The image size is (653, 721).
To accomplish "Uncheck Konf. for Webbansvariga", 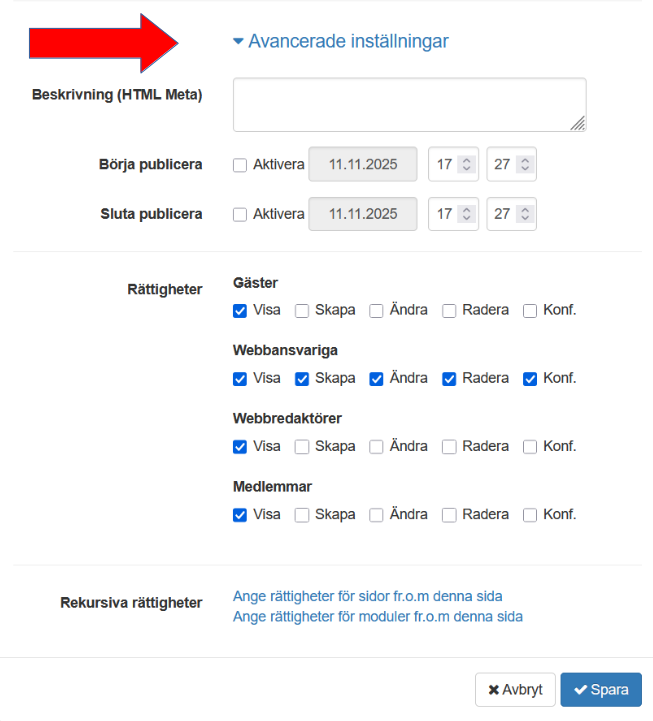I will click(530, 378).
